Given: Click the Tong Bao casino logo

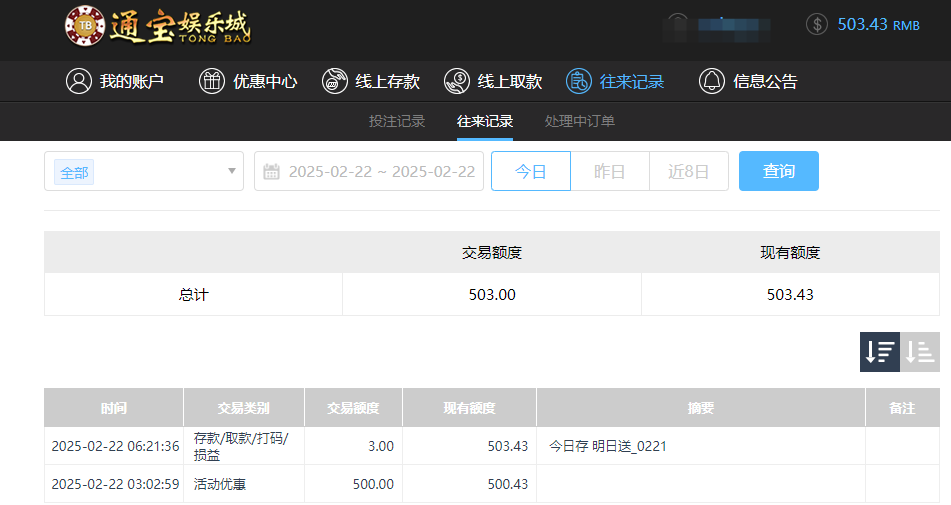Looking at the screenshot, I should pyautogui.click(x=158, y=26).
